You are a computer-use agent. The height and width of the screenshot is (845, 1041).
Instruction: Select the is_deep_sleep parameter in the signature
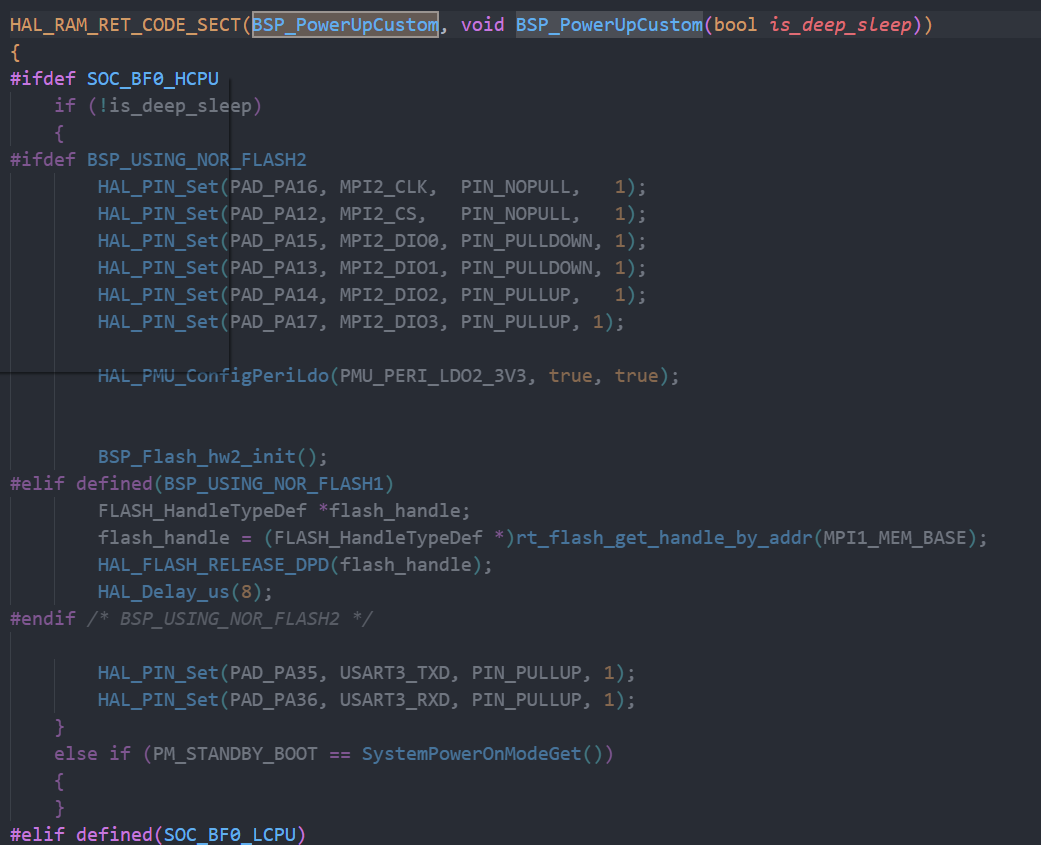841,25
